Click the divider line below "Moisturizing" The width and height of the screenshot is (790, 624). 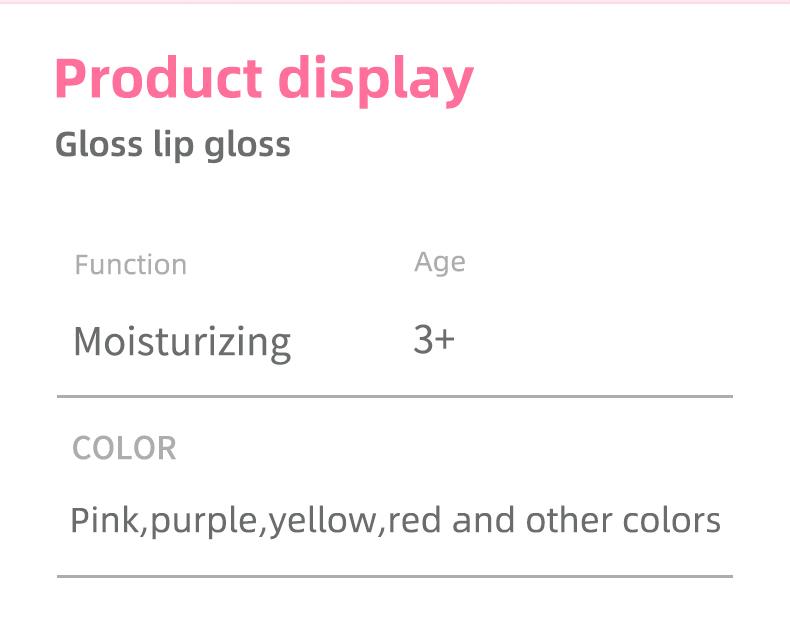tap(395, 396)
